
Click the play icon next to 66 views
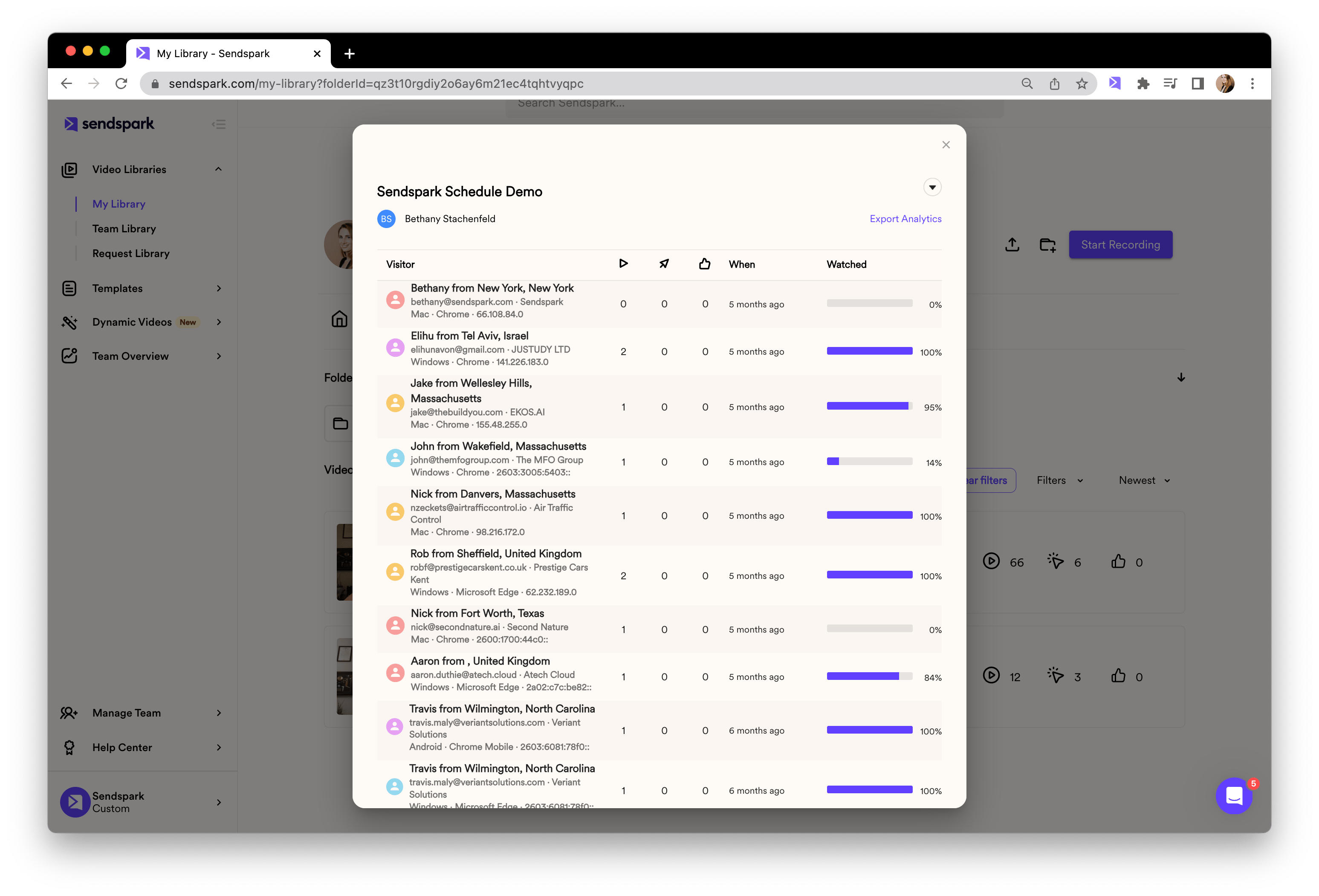(991, 561)
